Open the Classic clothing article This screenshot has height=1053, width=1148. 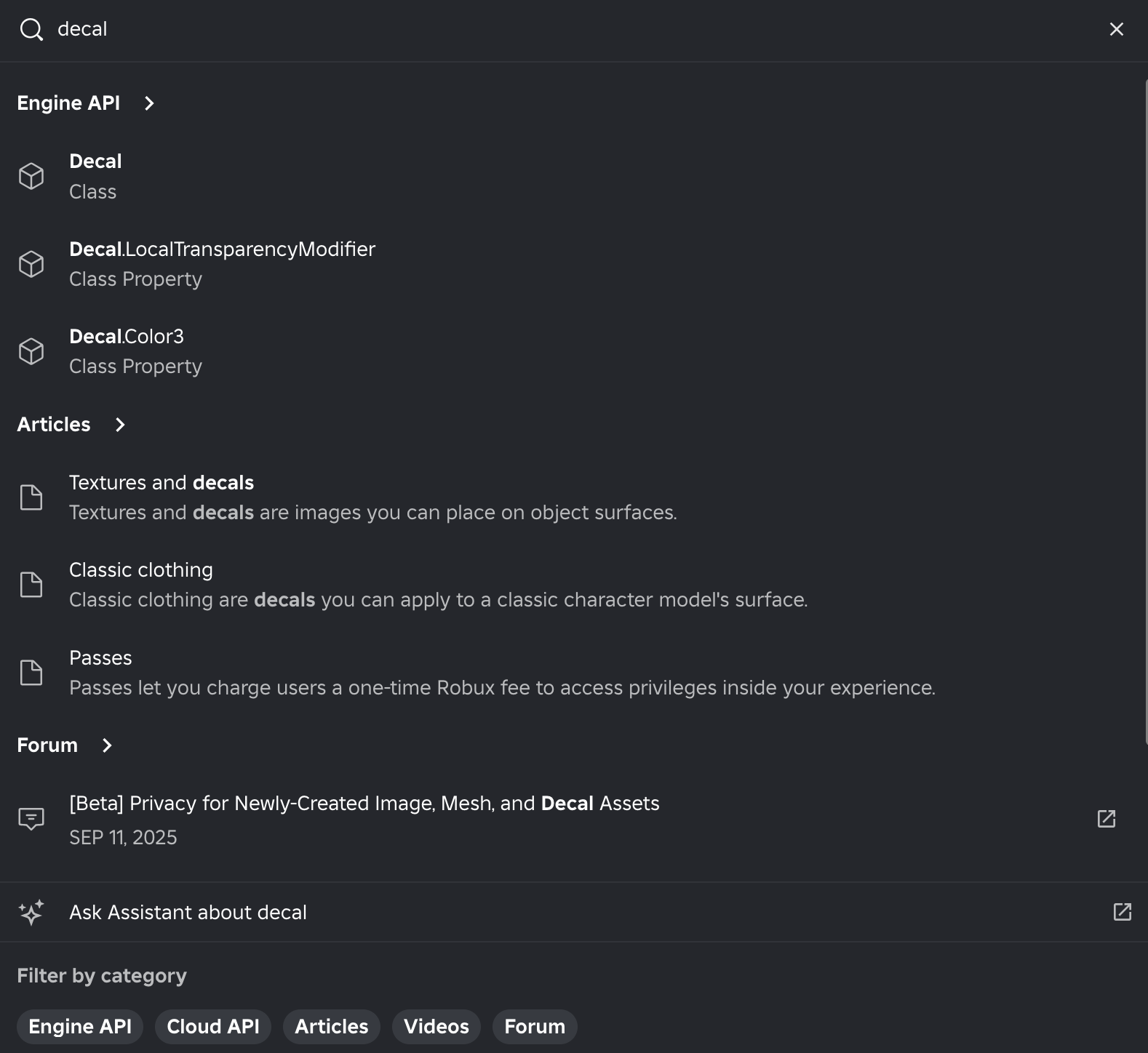coord(574,585)
